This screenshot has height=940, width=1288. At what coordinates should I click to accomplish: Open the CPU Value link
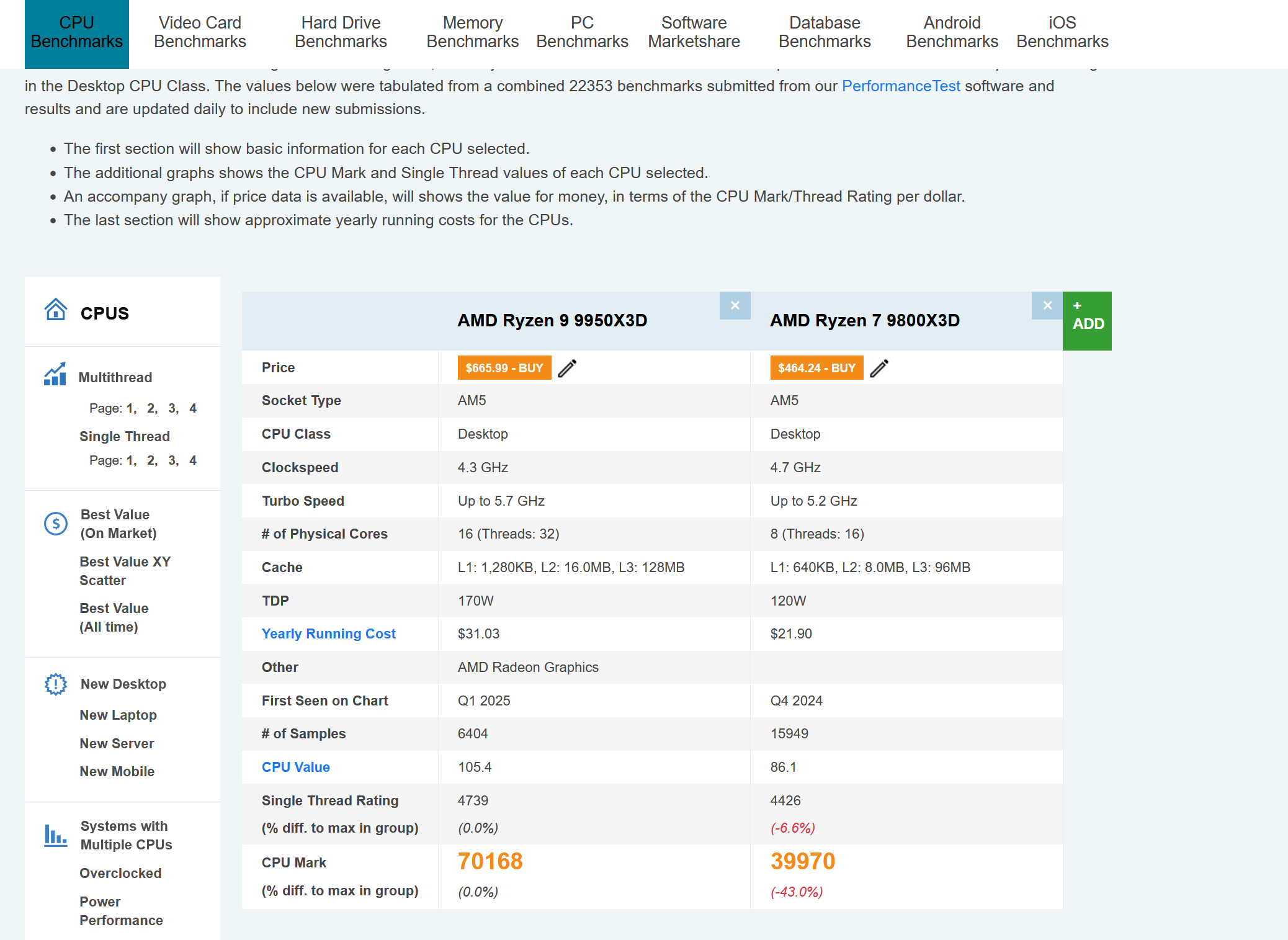pos(295,767)
